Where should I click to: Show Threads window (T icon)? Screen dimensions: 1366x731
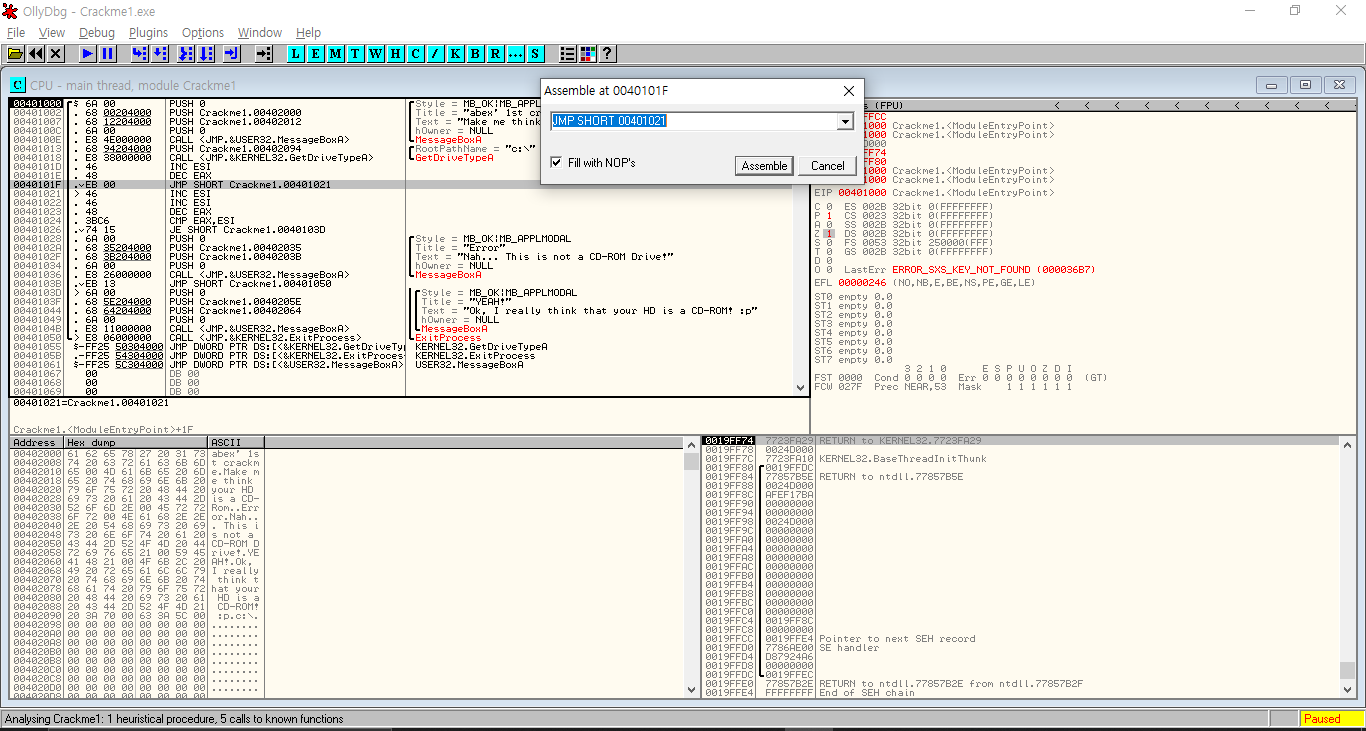(356, 53)
